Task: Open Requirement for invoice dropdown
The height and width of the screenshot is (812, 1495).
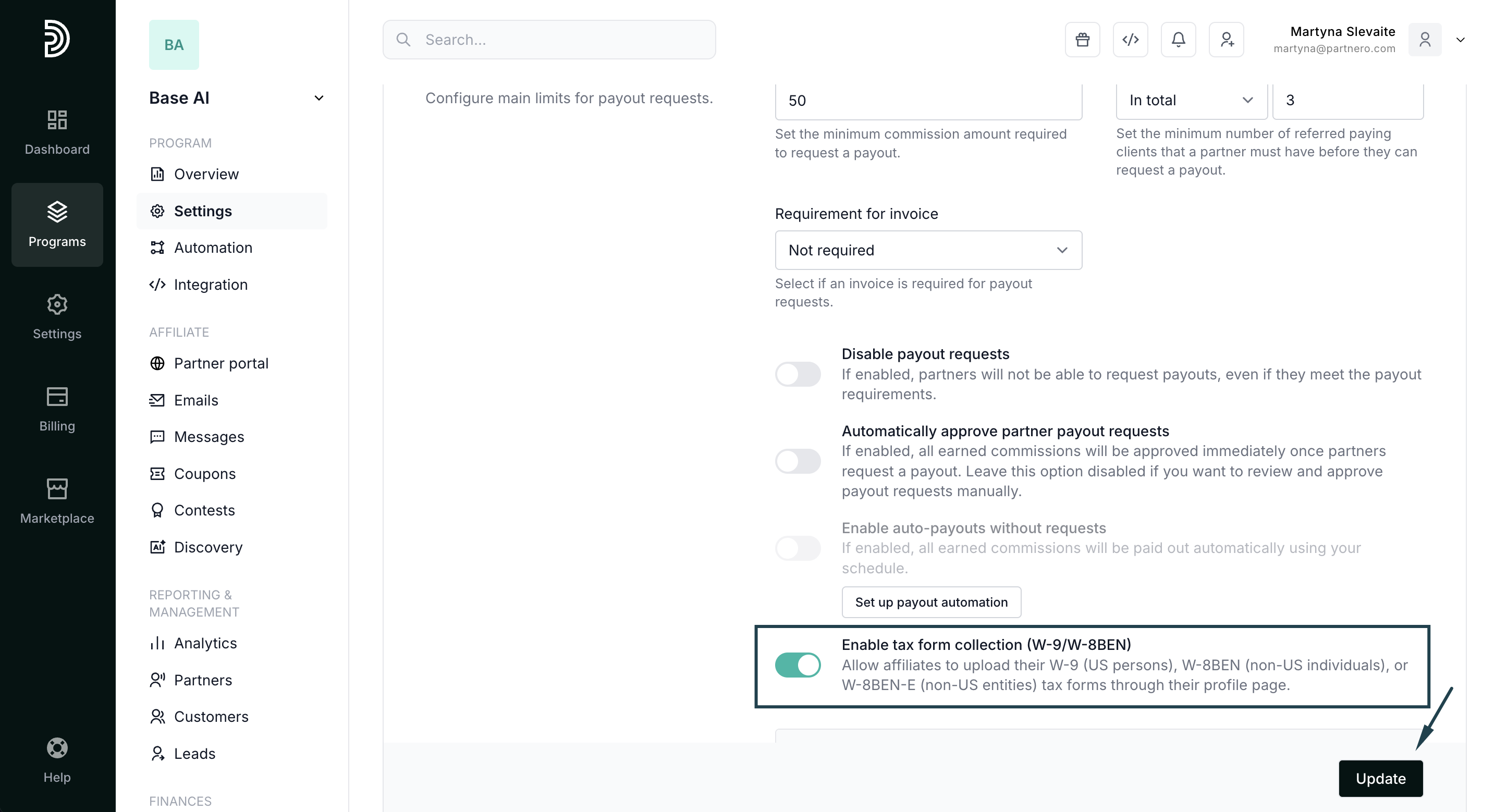Action: [928, 250]
